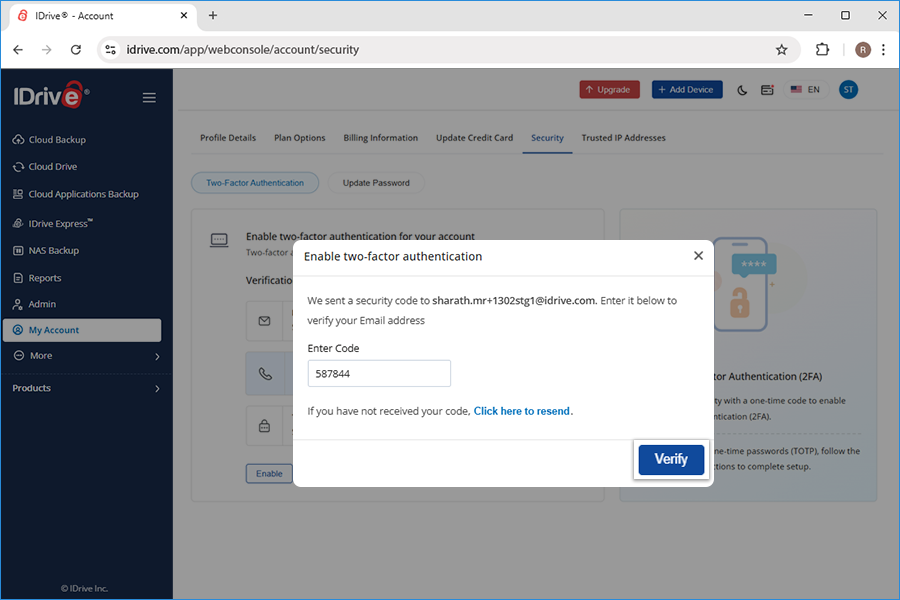This screenshot has width=900, height=600.
Task: Click the Cloud Drive sync icon
Action: pyautogui.click(x=18, y=167)
